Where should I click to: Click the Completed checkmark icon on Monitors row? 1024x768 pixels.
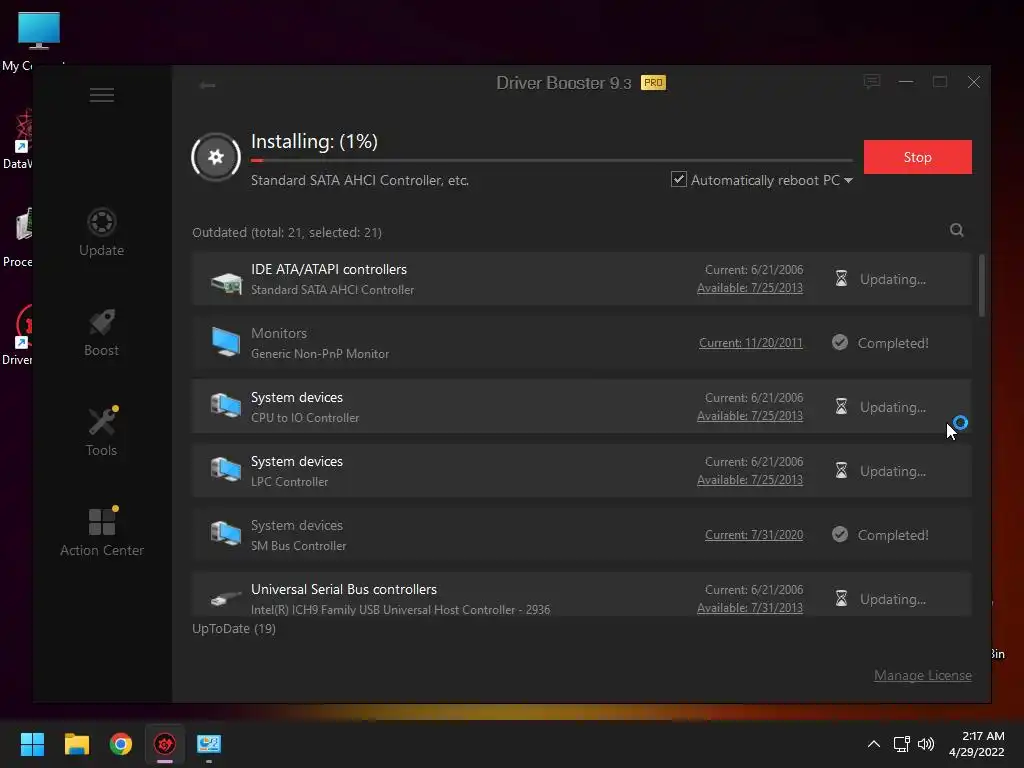click(840, 342)
